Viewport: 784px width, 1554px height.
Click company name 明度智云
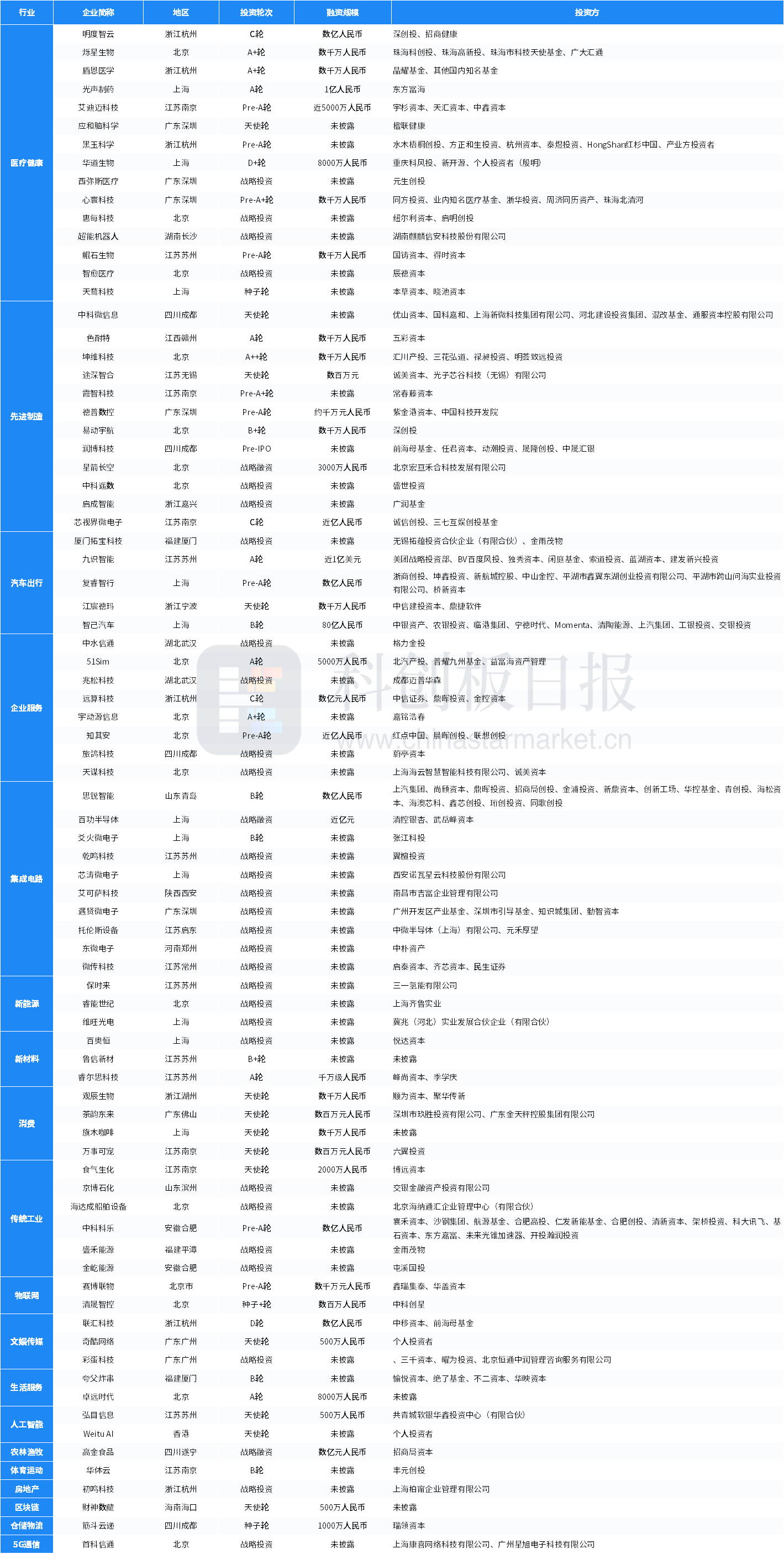point(98,34)
